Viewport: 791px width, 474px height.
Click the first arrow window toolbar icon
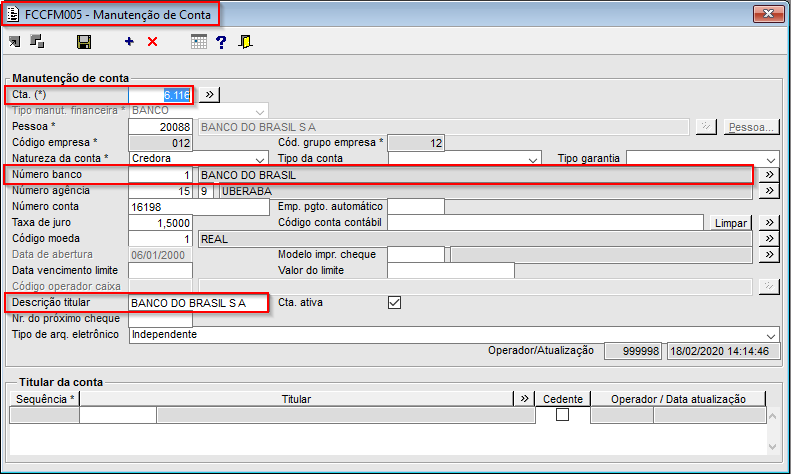pyautogui.click(x=14, y=41)
